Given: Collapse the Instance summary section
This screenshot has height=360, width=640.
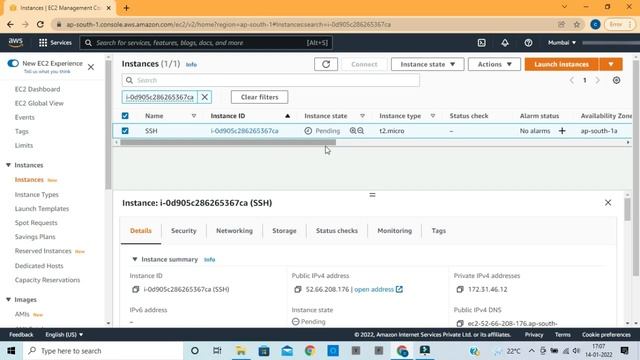Looking at the screenshot, I should [x=135, y=259].
